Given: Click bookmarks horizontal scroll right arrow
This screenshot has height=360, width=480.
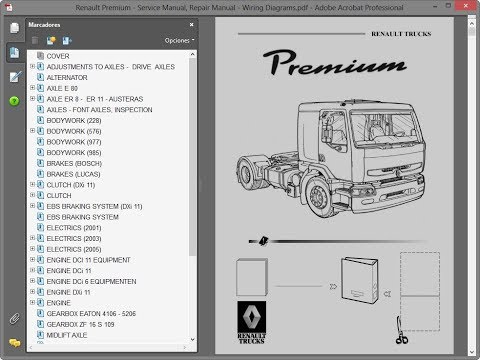Looking at the screenshot, I should point(184,348).
